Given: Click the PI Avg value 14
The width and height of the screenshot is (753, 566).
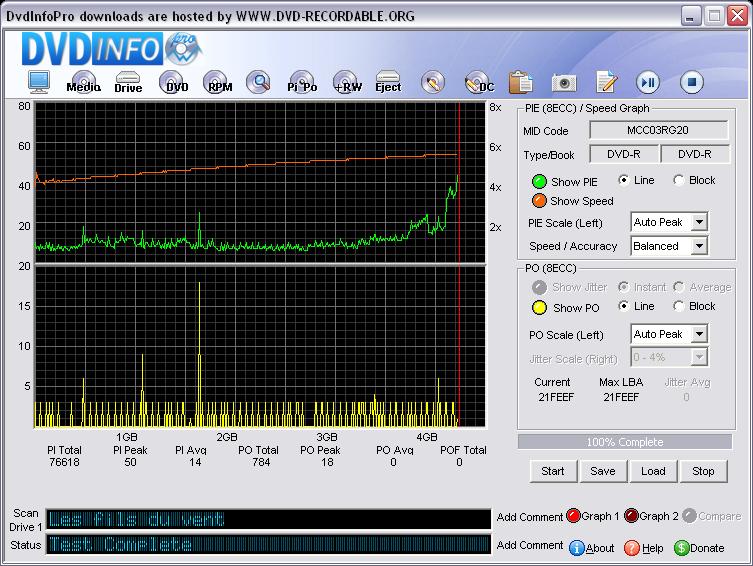Looking at the screenshot, I should [195, 462].
